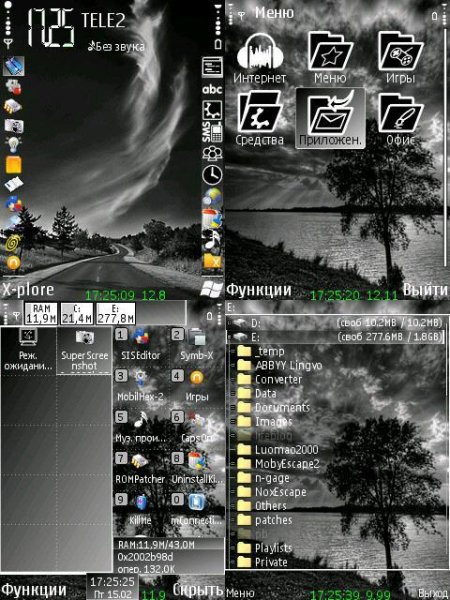Open Функции softkey on menu screen
The height and width of the screenshot is (600, 450).
259,290
